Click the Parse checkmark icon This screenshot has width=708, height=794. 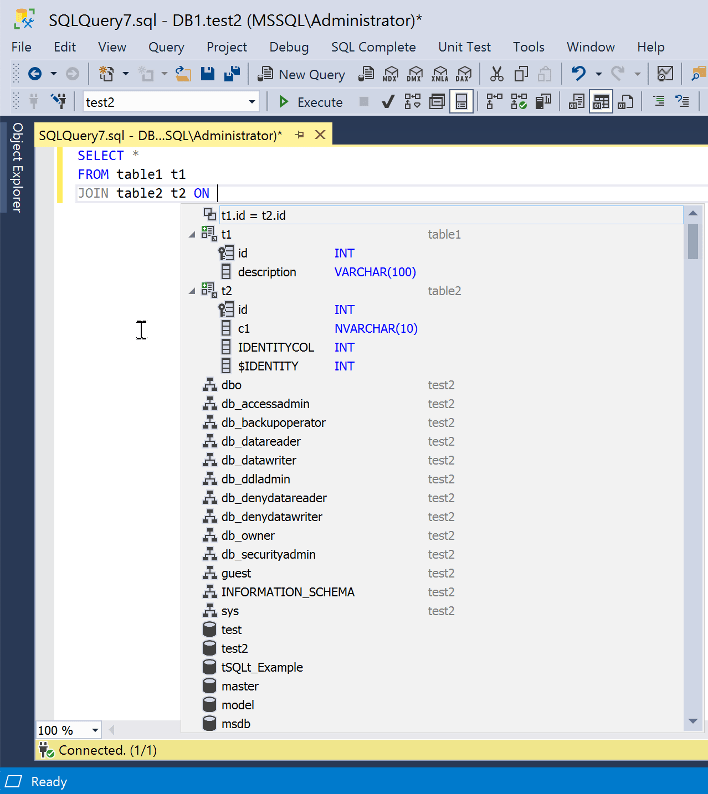[x=388, y=102]
